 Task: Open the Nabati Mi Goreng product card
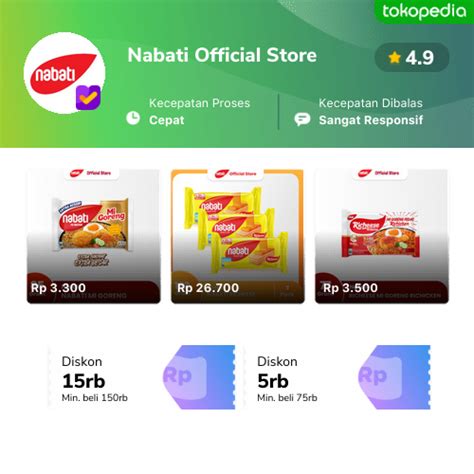point(93,236)
